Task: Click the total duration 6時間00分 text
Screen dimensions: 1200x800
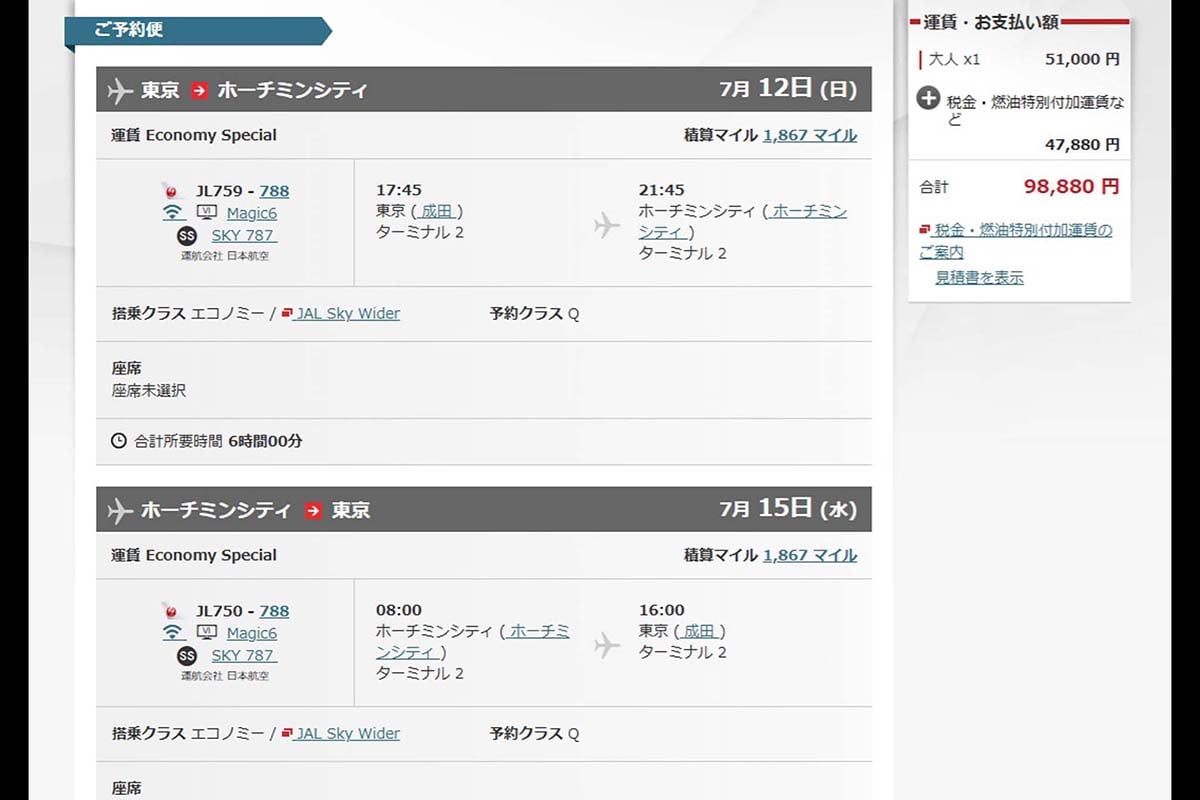Action: click(x=265, y=440)
